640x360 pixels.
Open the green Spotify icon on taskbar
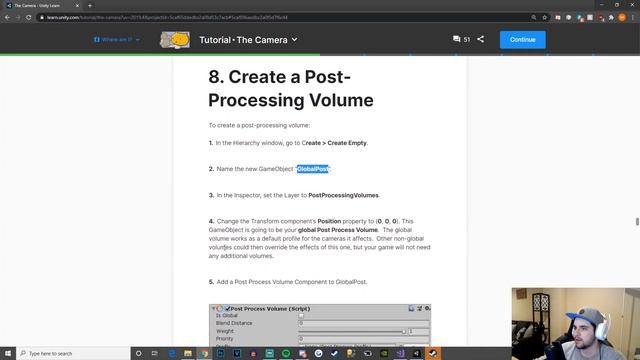pos(286,353)
